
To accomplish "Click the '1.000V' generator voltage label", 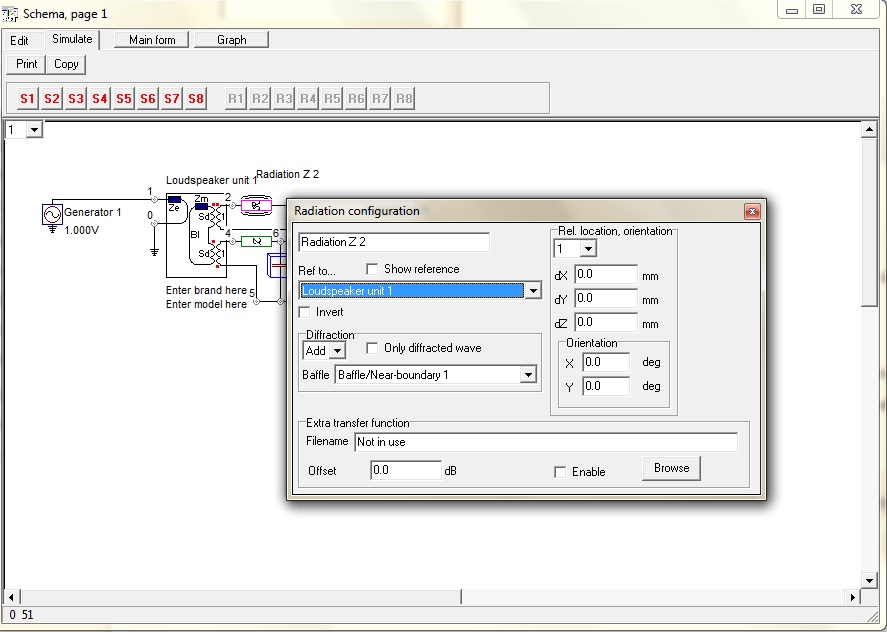I will click(81, 230).
